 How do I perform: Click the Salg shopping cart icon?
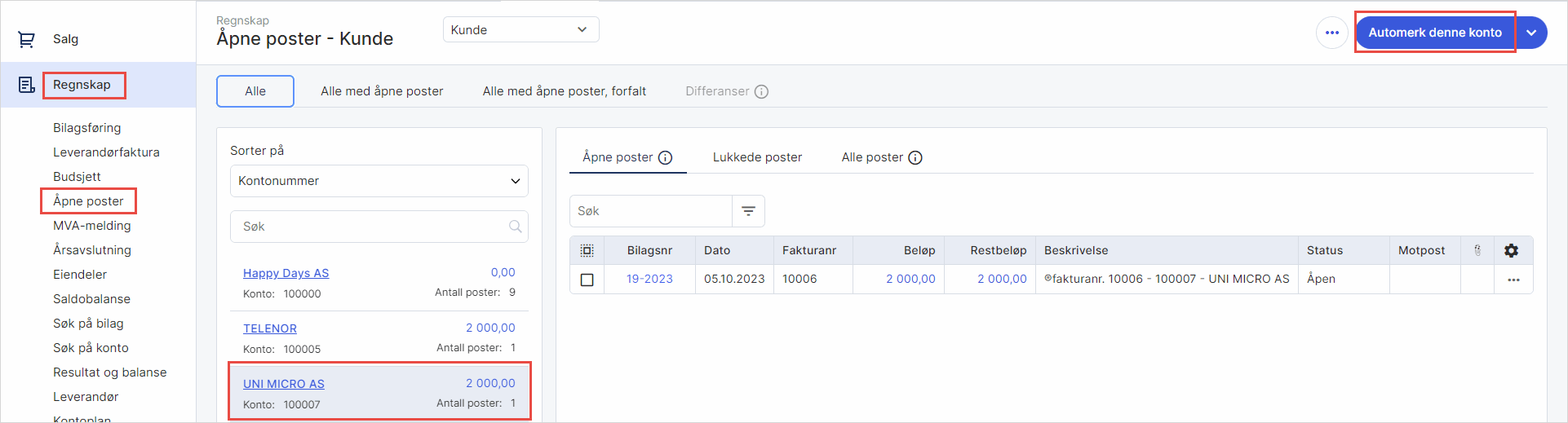(26, 39)
